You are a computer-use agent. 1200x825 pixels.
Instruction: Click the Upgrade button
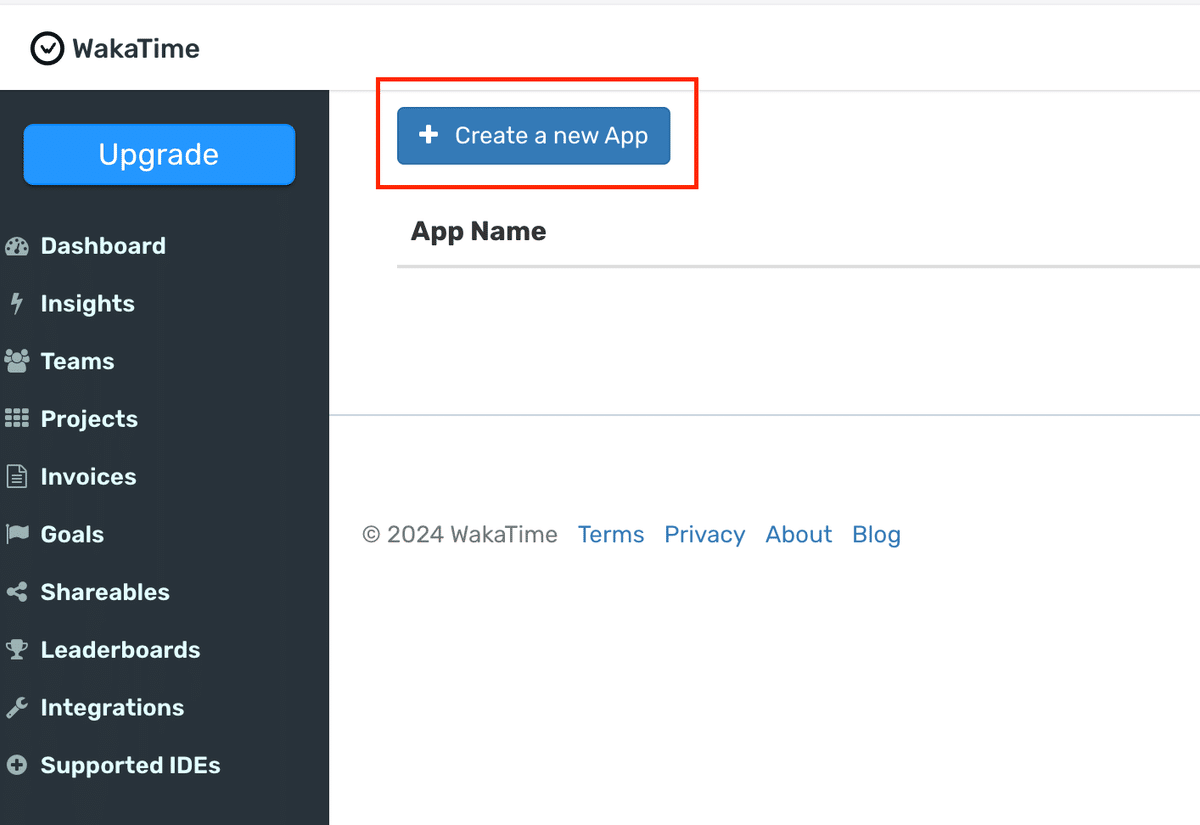158,154
